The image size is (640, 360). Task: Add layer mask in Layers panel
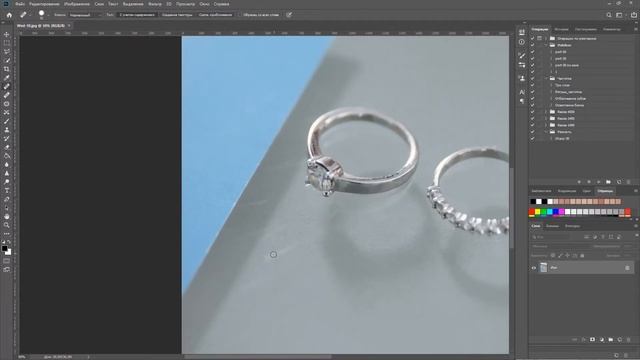[592, 340]
